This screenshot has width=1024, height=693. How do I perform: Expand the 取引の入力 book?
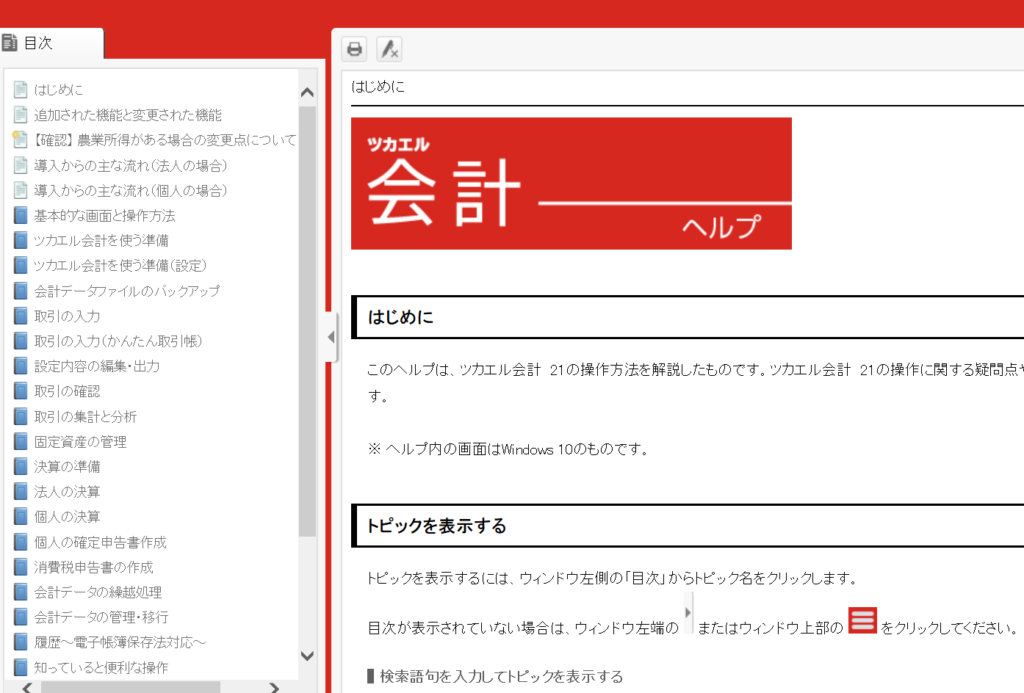(67, 316)
